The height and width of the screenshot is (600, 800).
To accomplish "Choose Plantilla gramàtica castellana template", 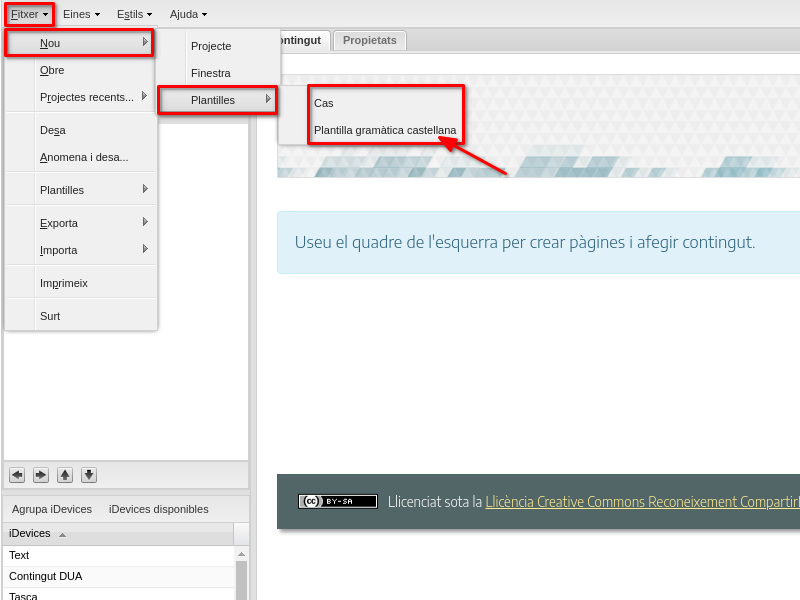I will pyautogui.click(x=385, y=130).
